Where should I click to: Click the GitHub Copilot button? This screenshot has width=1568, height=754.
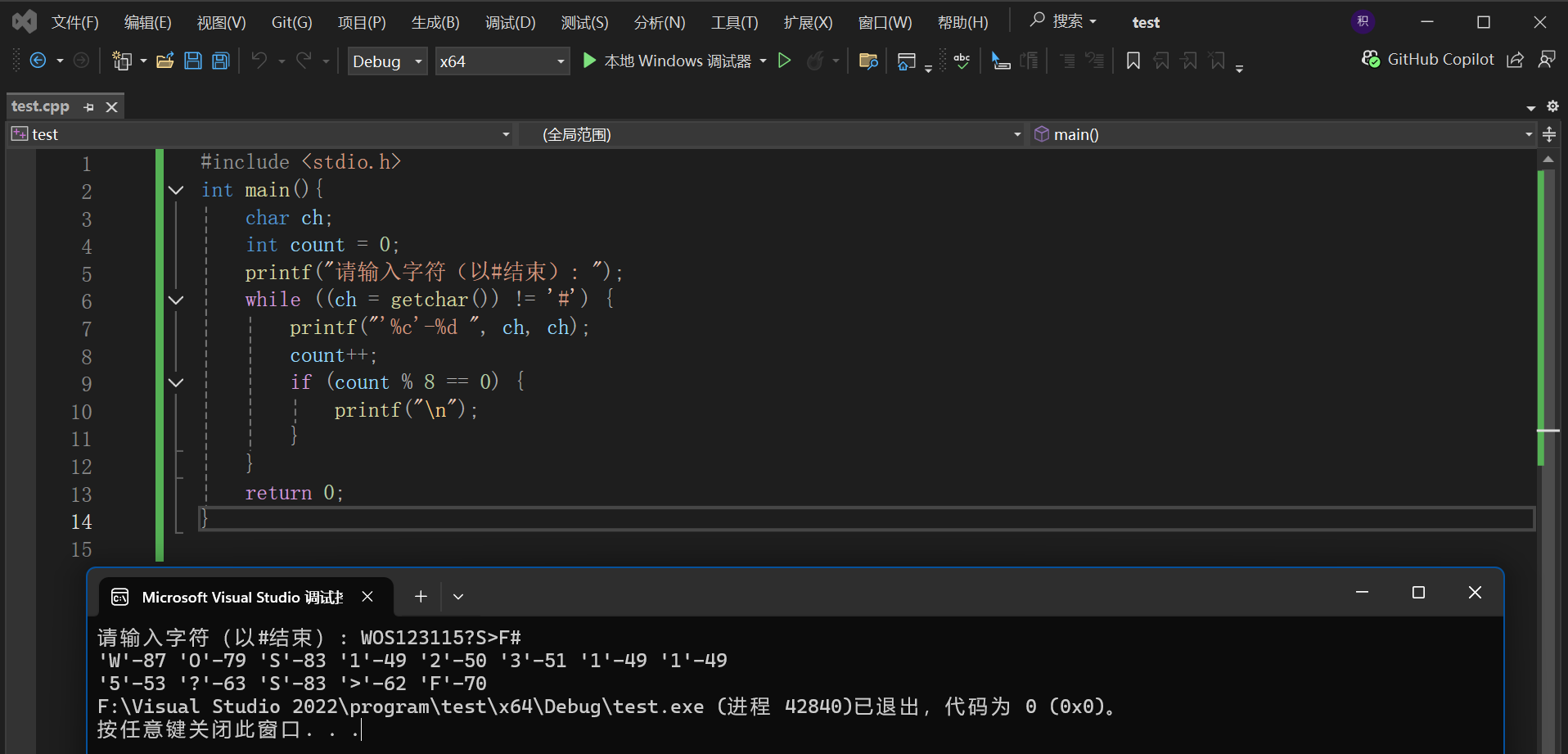click(1428, 60)
